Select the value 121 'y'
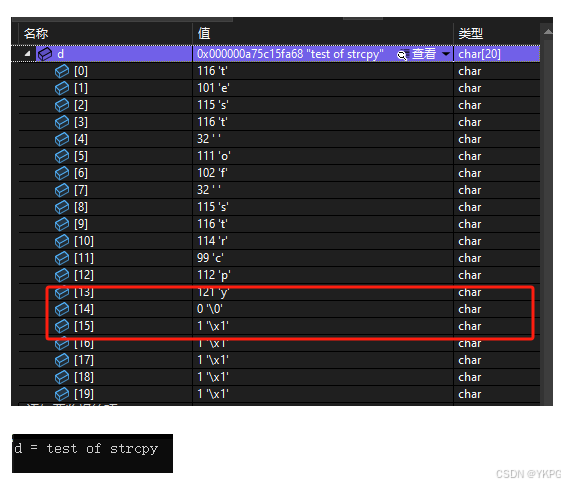565x485 pixels. click(x=213, y=292)
